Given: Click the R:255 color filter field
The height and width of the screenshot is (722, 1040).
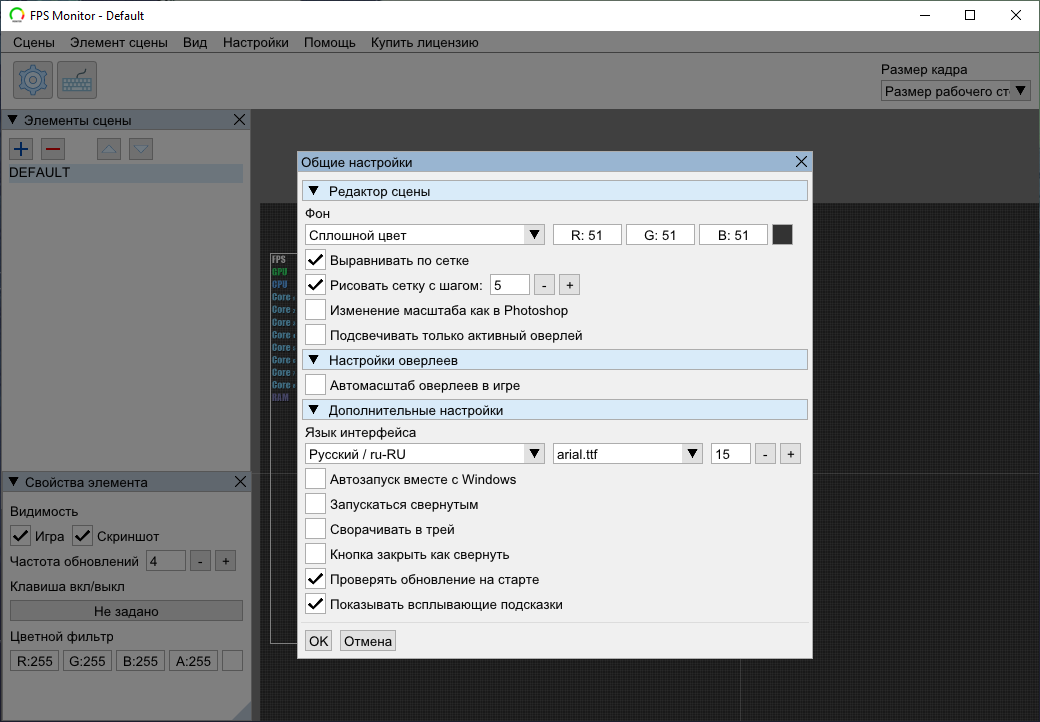Looking at the screenshot, I should click(x=34, y=661).
